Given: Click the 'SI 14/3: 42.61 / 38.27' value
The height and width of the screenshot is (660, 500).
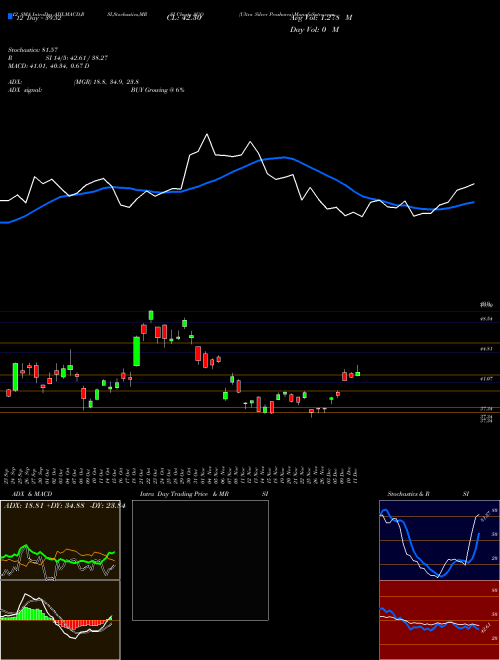Looking at the screenshot, I should pyautogui.click(x=77, y=58).
